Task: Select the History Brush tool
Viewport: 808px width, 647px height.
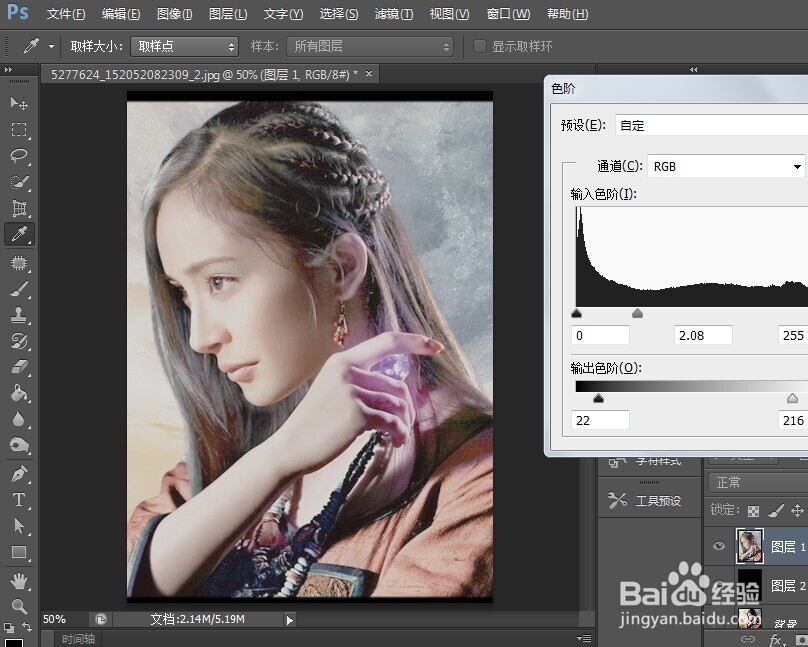Action: click(19, 341)
